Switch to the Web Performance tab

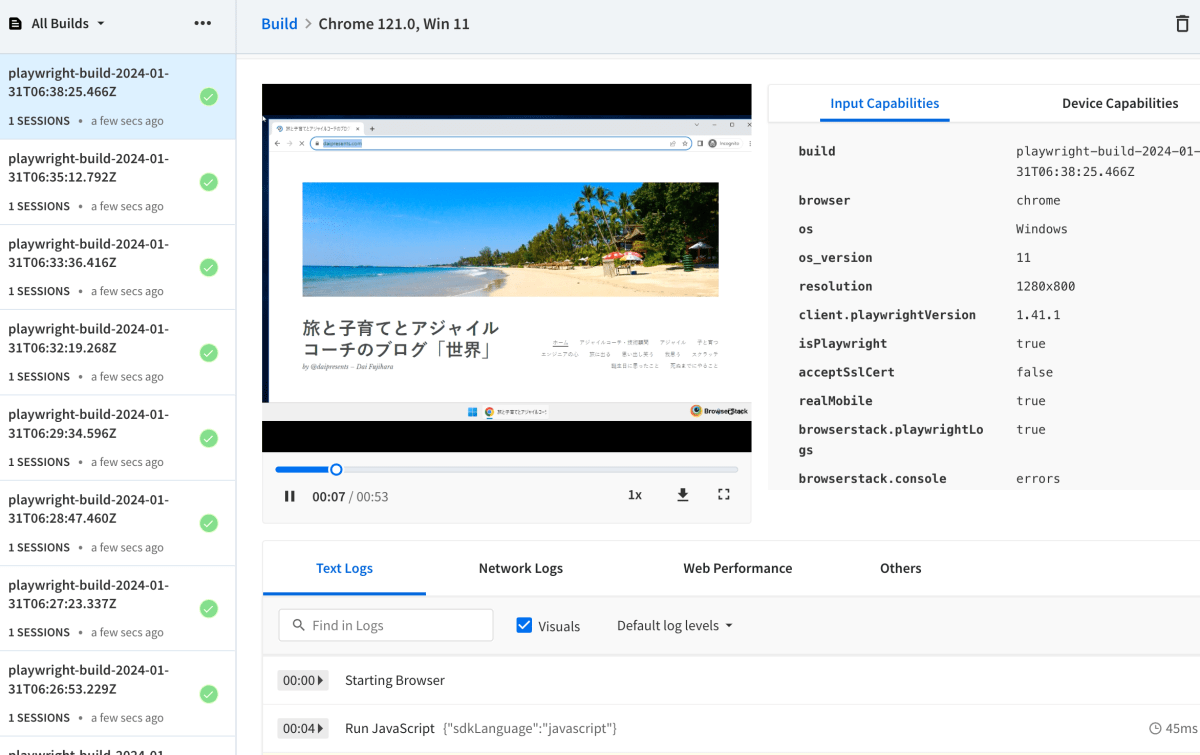click(x=737, y=568)
